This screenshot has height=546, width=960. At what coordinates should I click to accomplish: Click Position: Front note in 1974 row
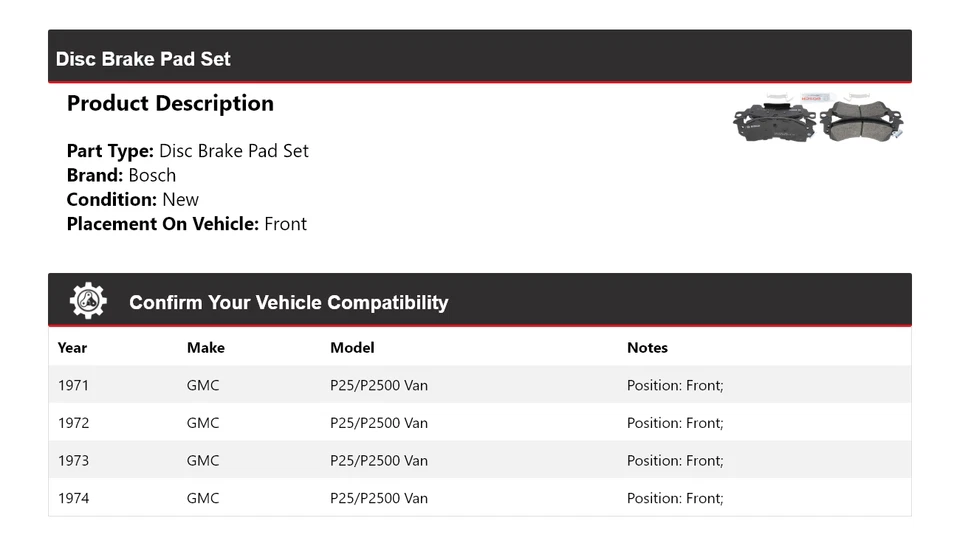[675, 498]
